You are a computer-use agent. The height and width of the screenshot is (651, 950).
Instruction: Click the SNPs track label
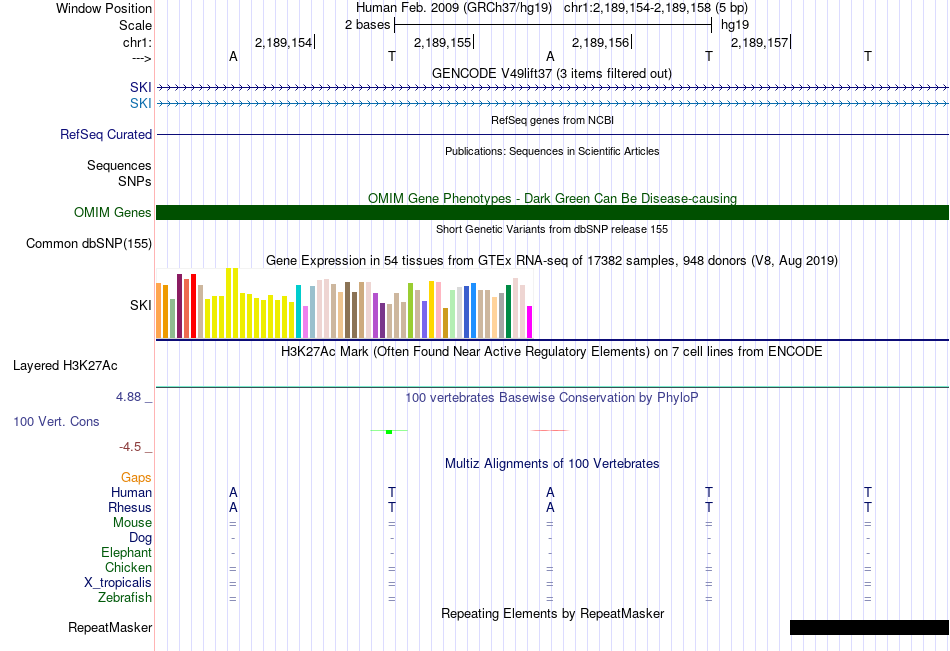click(x=135, y=181)
